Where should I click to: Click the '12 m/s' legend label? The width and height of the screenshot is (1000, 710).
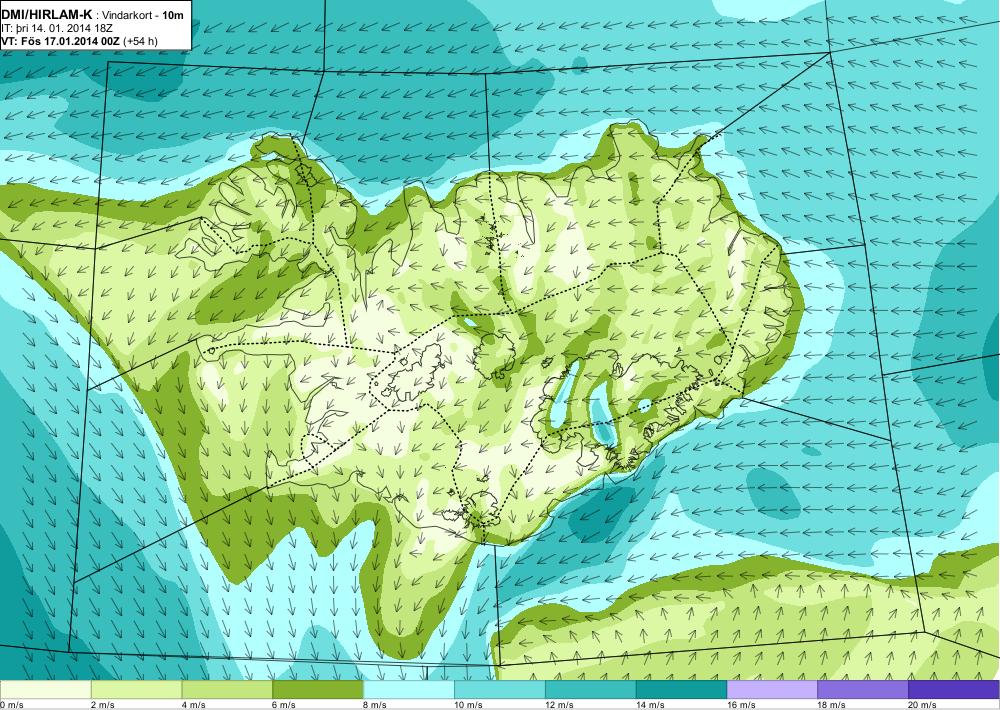pyautogui.click(x=559, y=705)
